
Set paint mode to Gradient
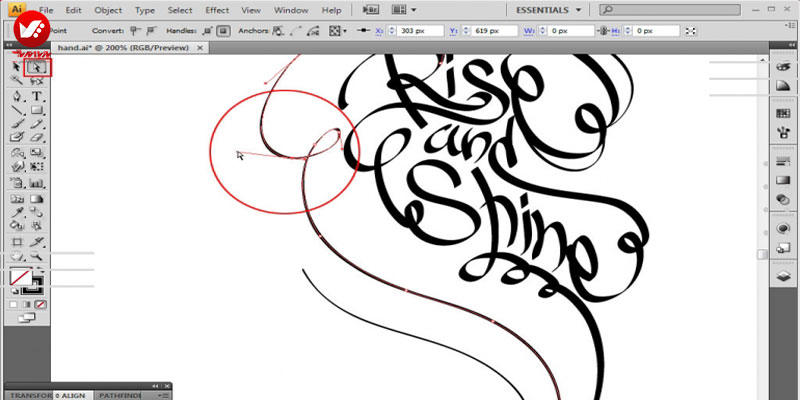[28, 305]
